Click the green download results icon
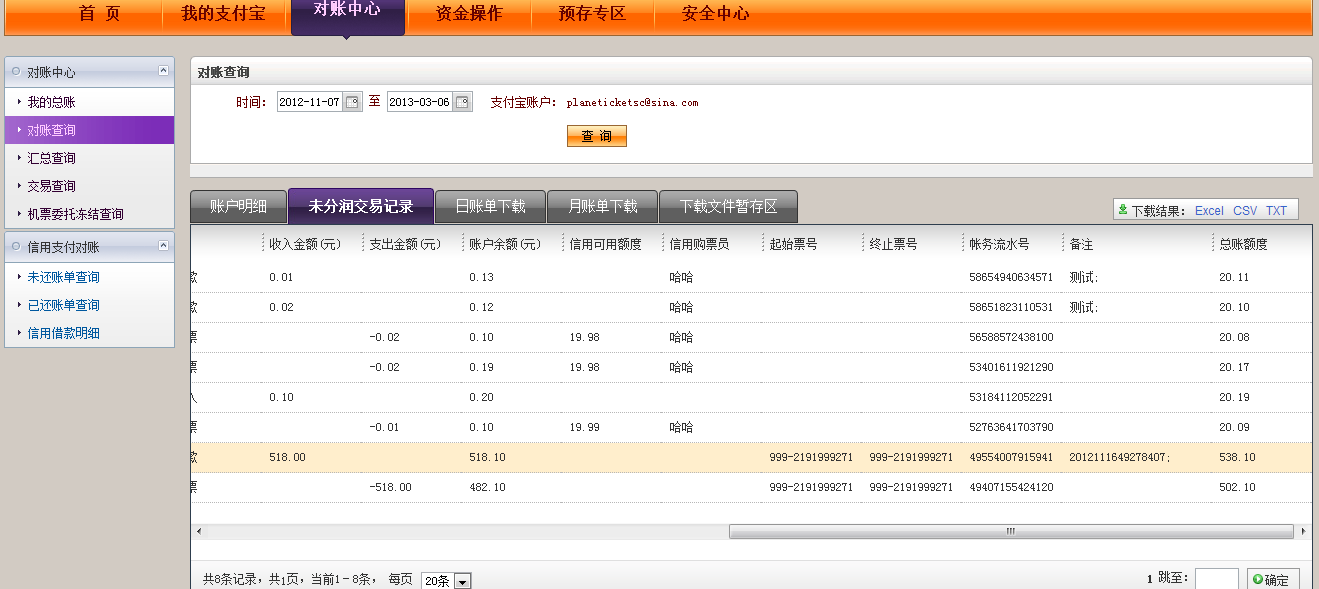The height and width of the screenshot is (589, 1319). (x=1123, y=210)
